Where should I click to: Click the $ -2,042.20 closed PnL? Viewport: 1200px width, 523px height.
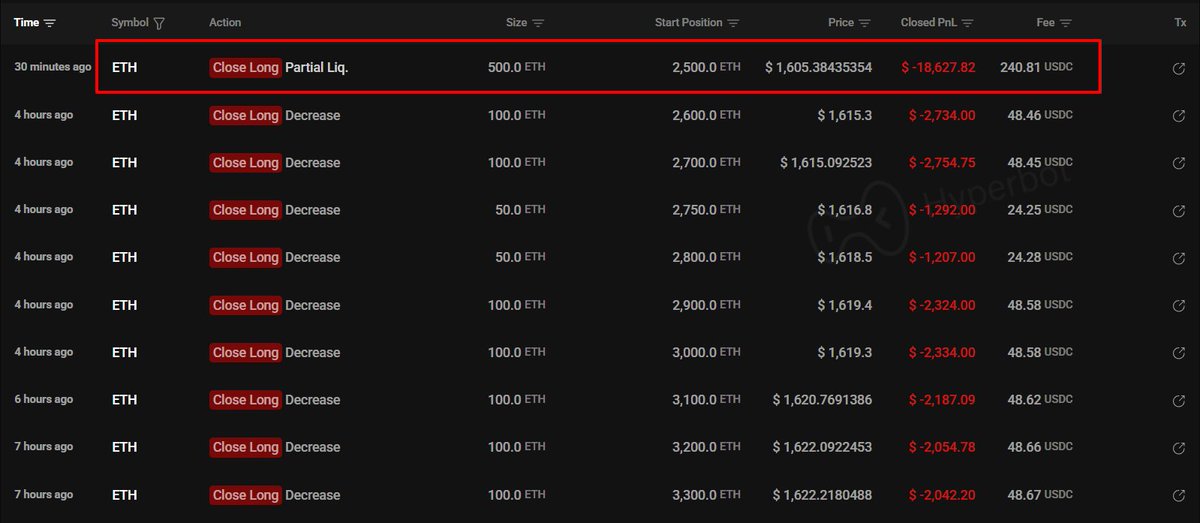(x=942, y=495)
